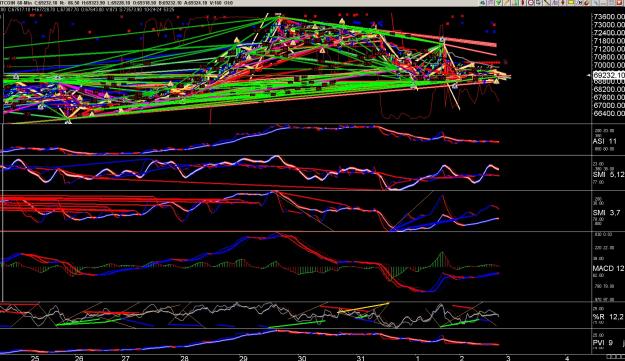Image resolution: width=625 pixels, height=361 pixels.
Task: Click the 72400.00 price axis label
Action: (609, 33)
